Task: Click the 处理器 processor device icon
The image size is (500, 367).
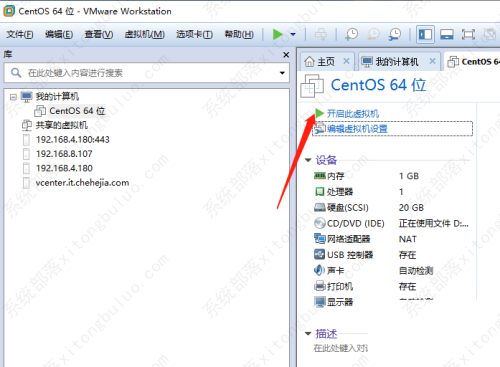Action: point(320,192)
